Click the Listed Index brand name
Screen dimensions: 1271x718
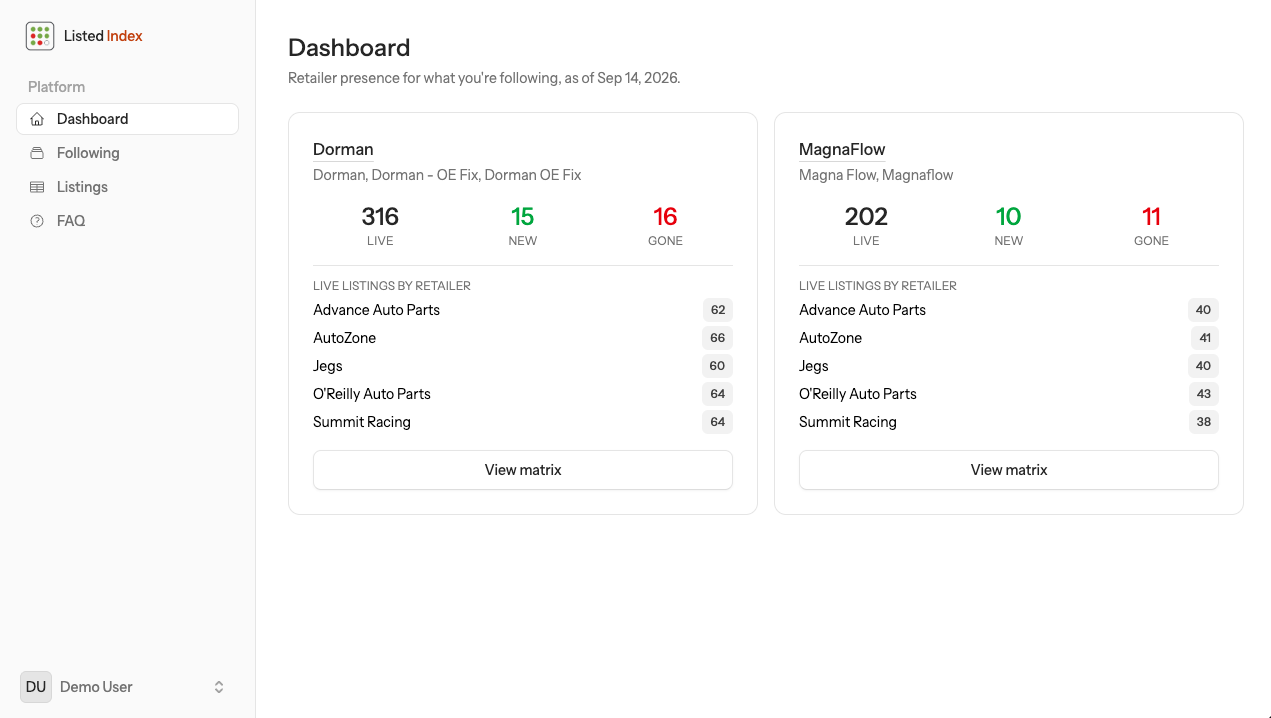(103, 36)
